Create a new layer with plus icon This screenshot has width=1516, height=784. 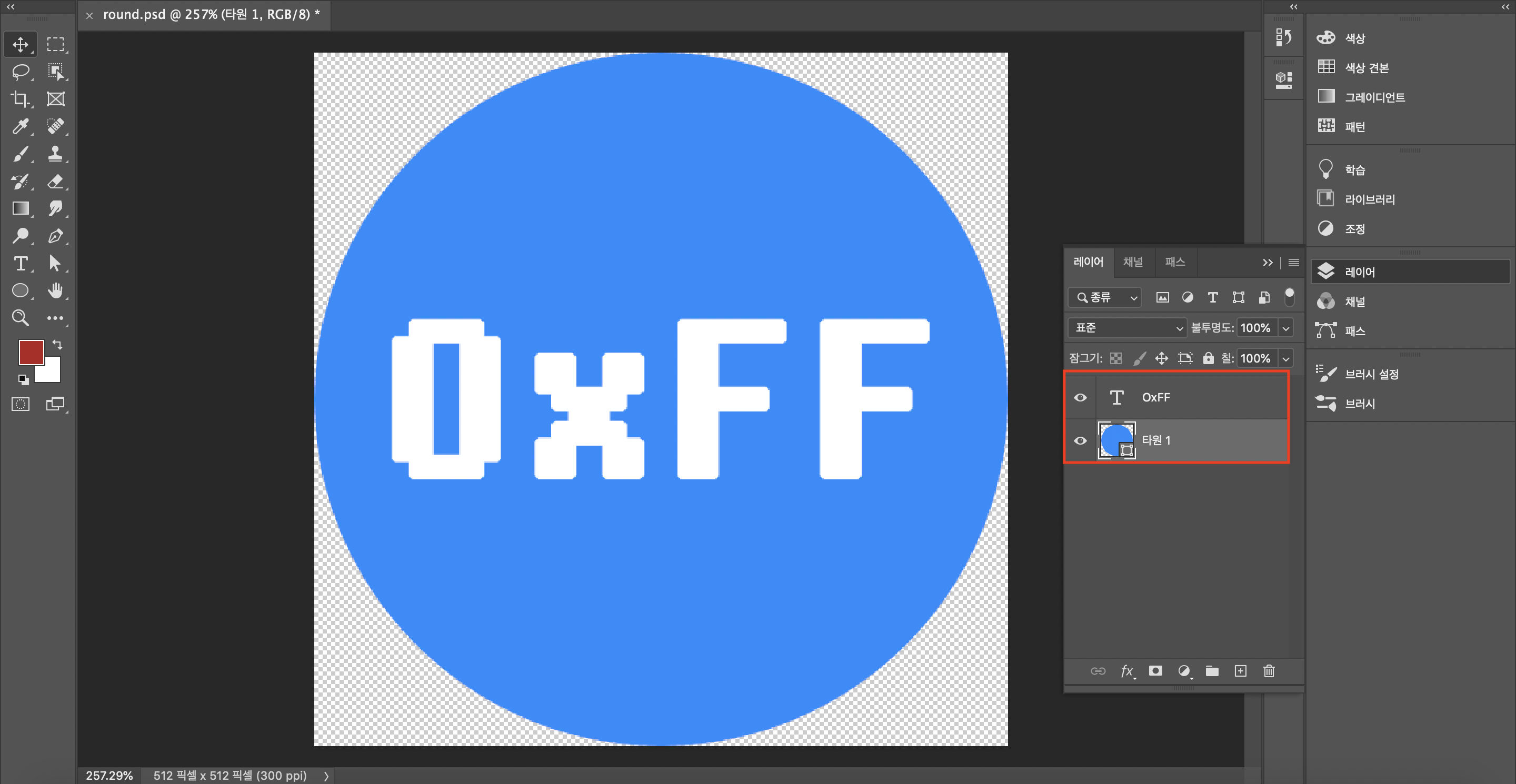tap(1241, 671)
